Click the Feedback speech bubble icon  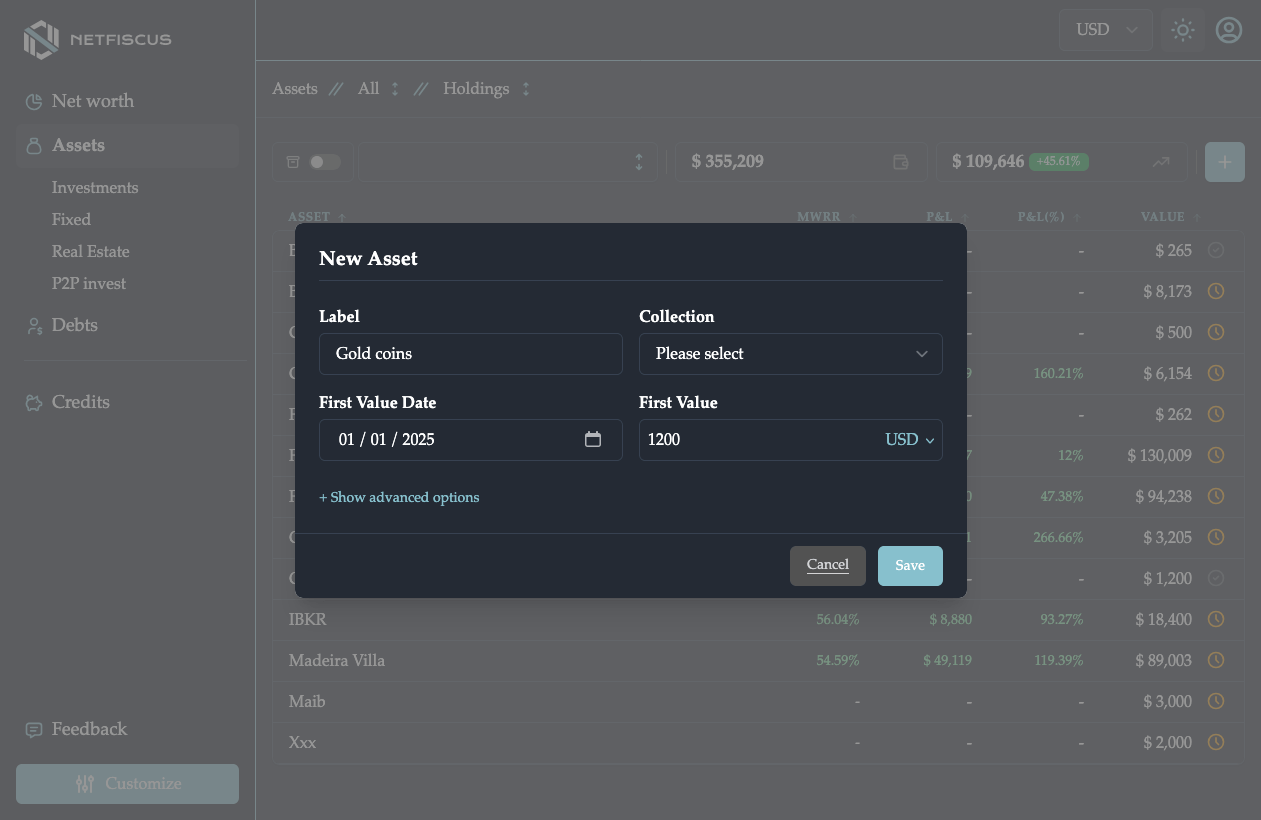point(34,729)
